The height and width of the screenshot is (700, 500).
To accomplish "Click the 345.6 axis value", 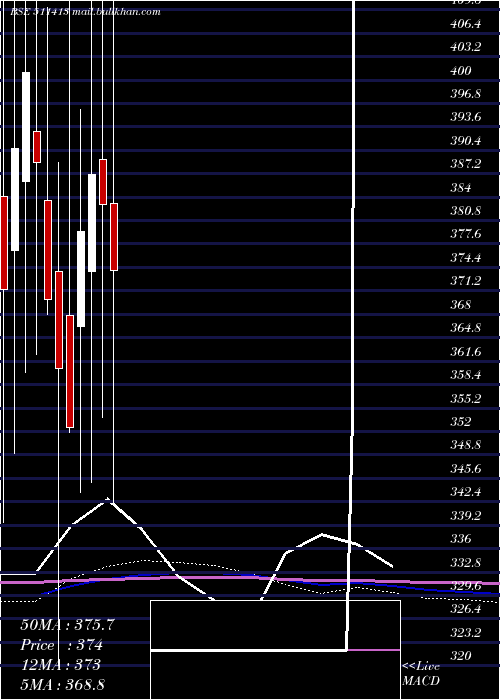I will (466, 468).
